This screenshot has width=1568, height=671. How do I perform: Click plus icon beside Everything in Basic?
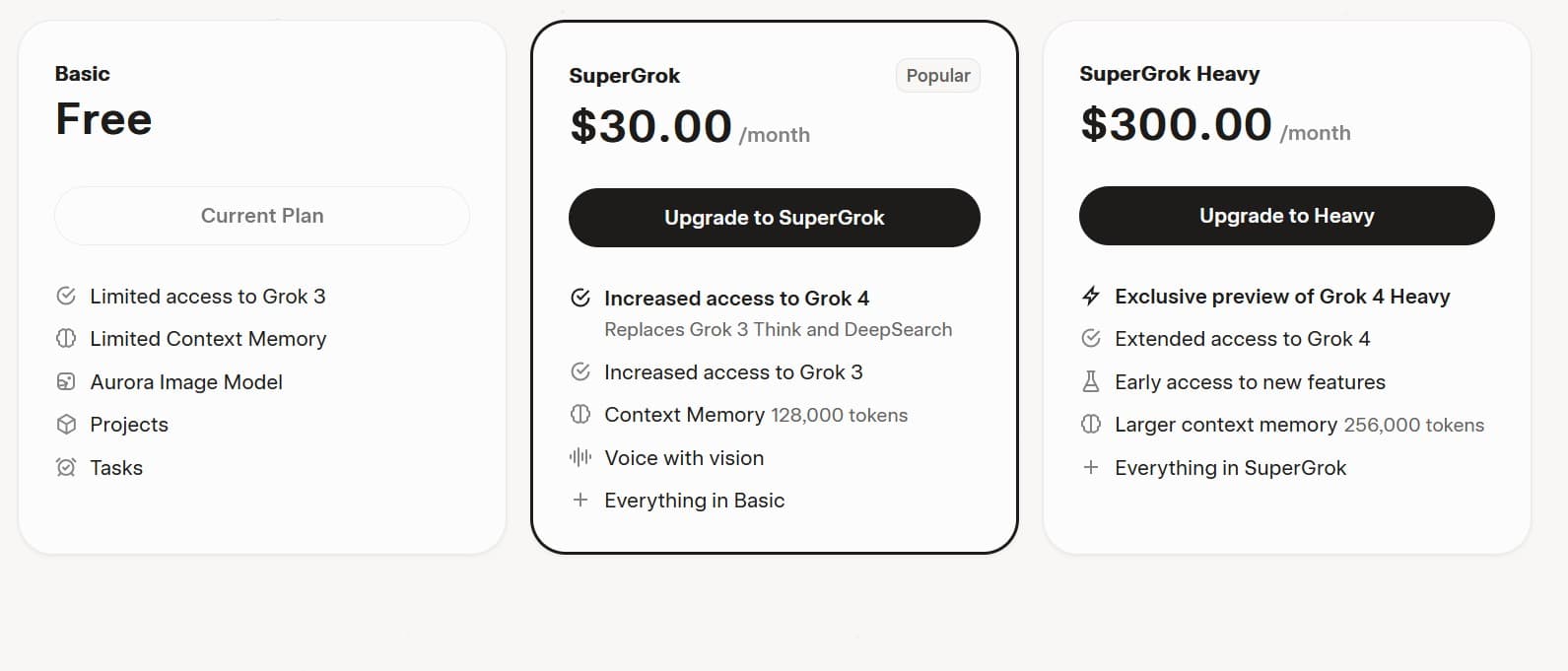click(580, 501)
